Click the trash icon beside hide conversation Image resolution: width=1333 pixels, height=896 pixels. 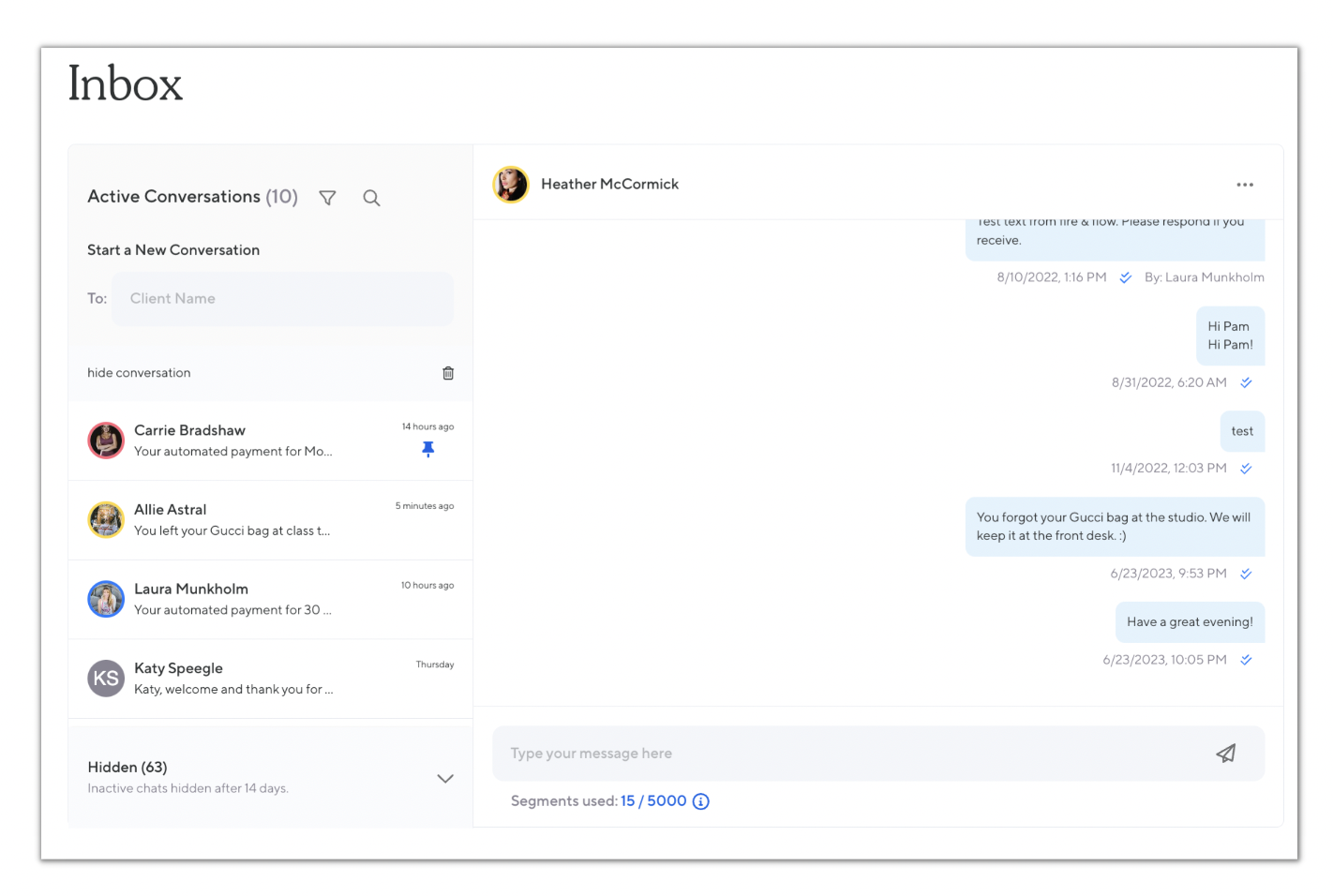448,373
